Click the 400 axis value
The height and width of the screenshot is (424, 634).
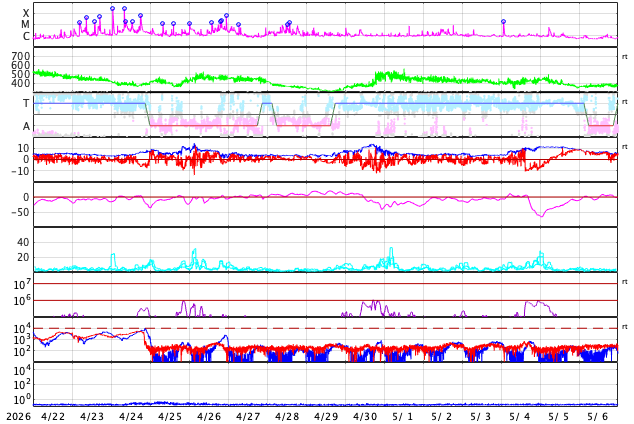tap(21, 83)
